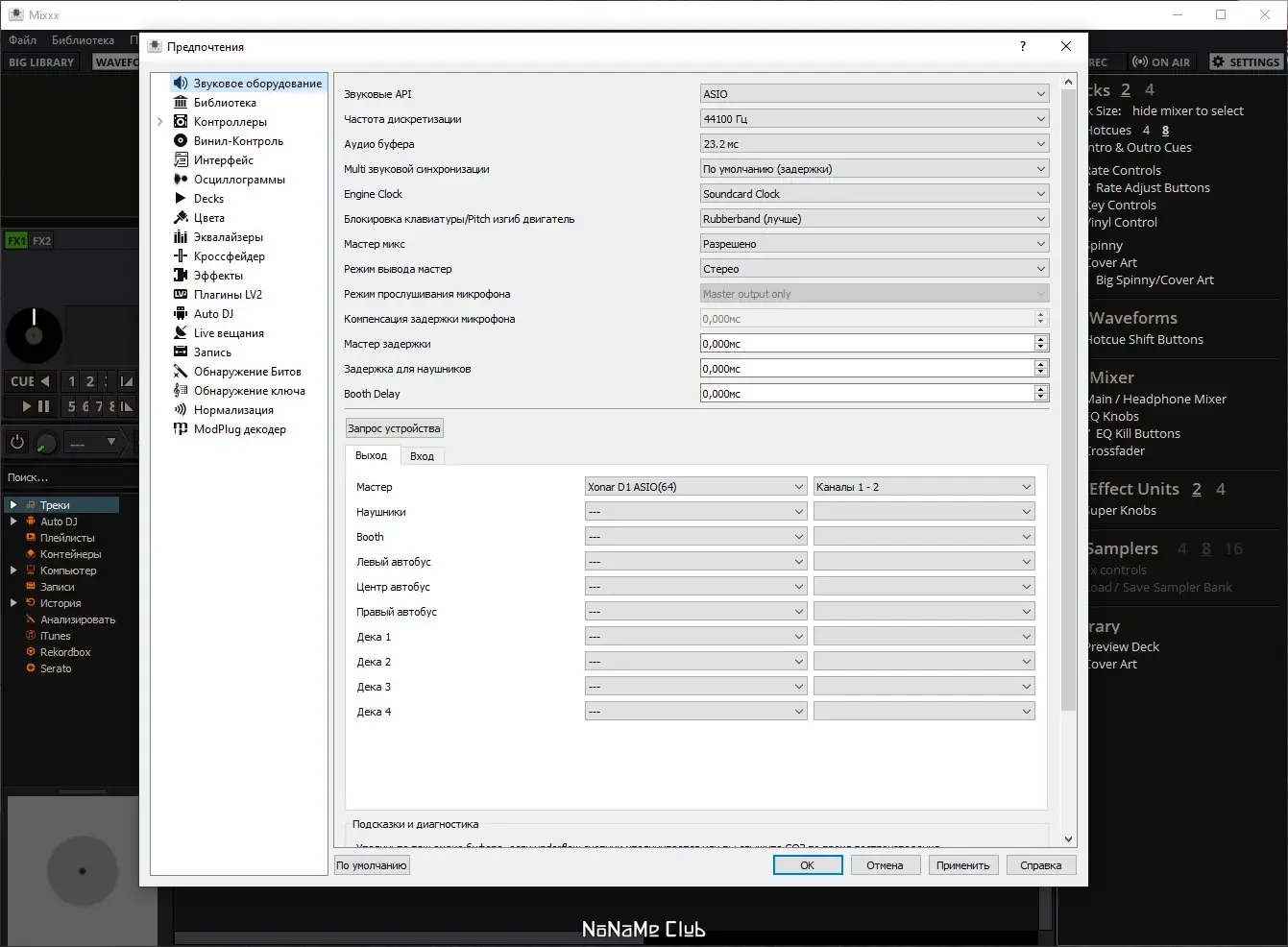Viewport: 1288px width, 947px height.
Task: Toggle the ON AIR broadcast indicator
Action: point(1161,62)
